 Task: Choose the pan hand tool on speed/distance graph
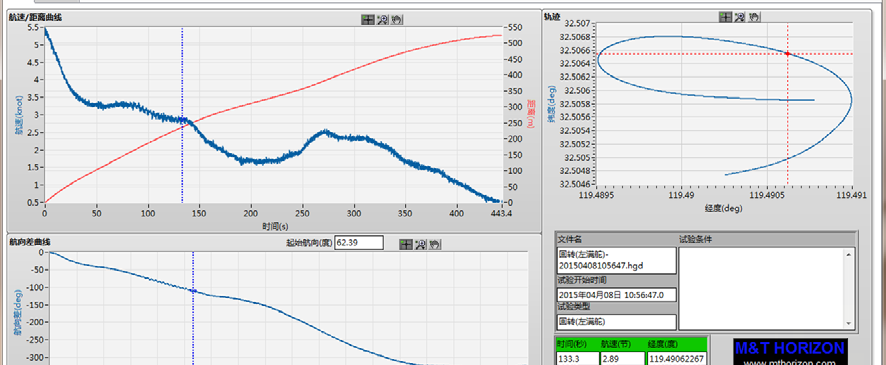(x=396, y=19)
